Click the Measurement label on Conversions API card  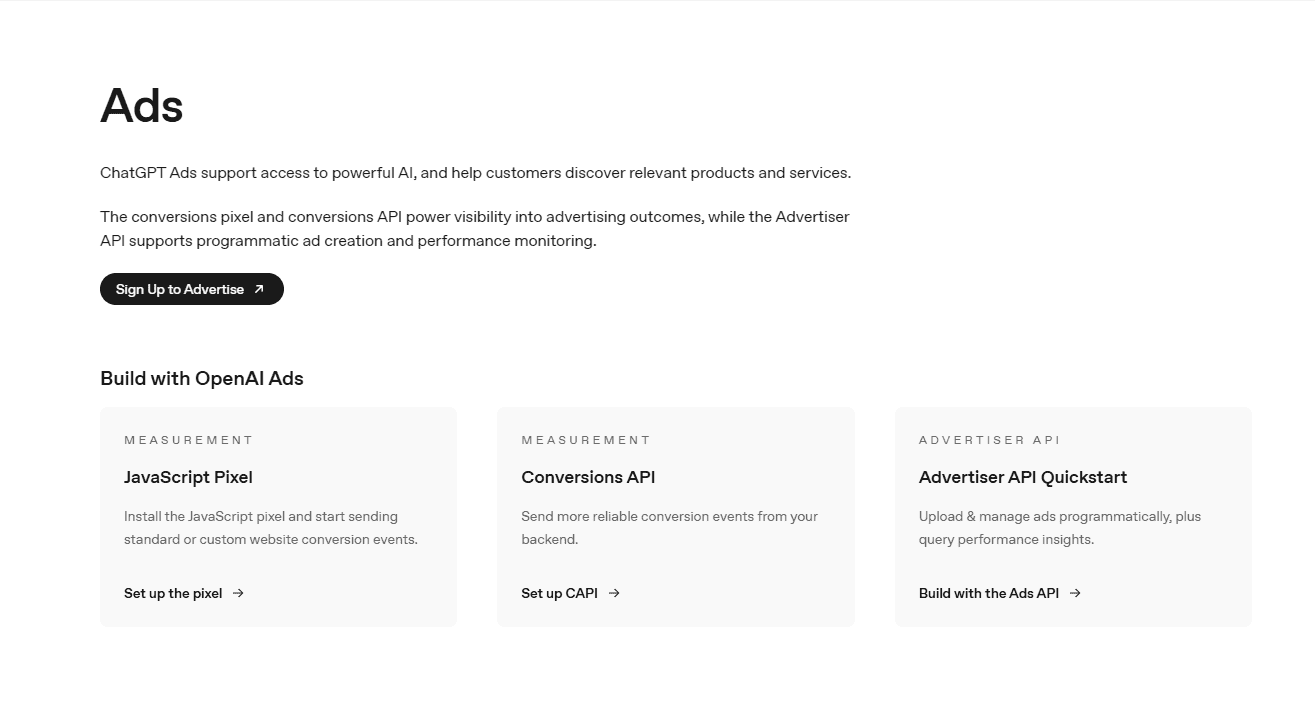click(586, 440)
